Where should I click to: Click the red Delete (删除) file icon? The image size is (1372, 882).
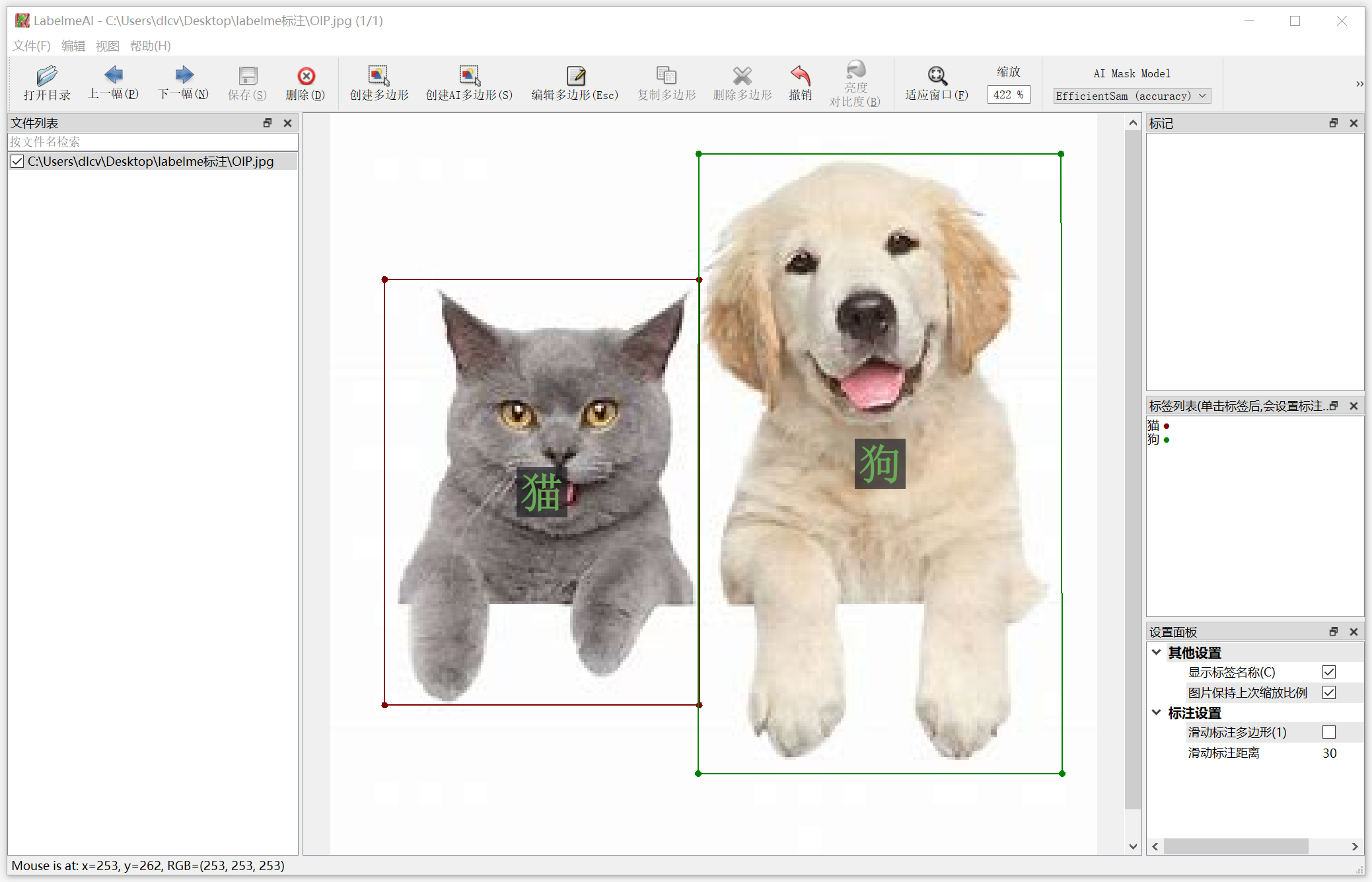pos(305,76)
